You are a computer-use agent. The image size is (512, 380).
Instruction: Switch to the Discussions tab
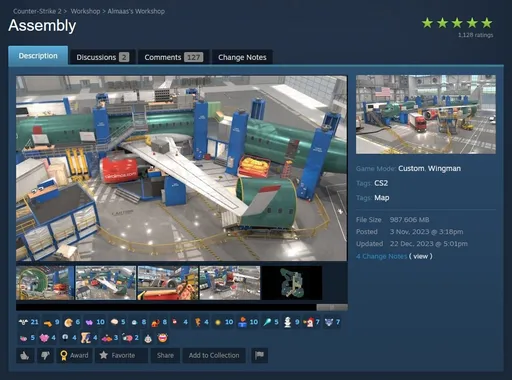102,57
